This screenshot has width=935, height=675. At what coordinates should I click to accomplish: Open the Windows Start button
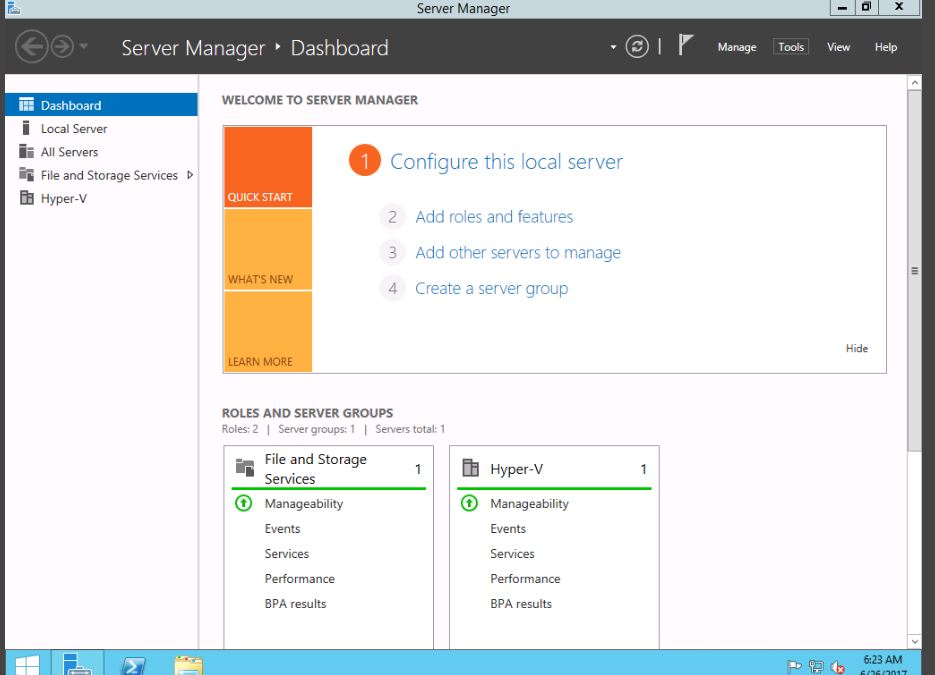click(x=27, y=664)
